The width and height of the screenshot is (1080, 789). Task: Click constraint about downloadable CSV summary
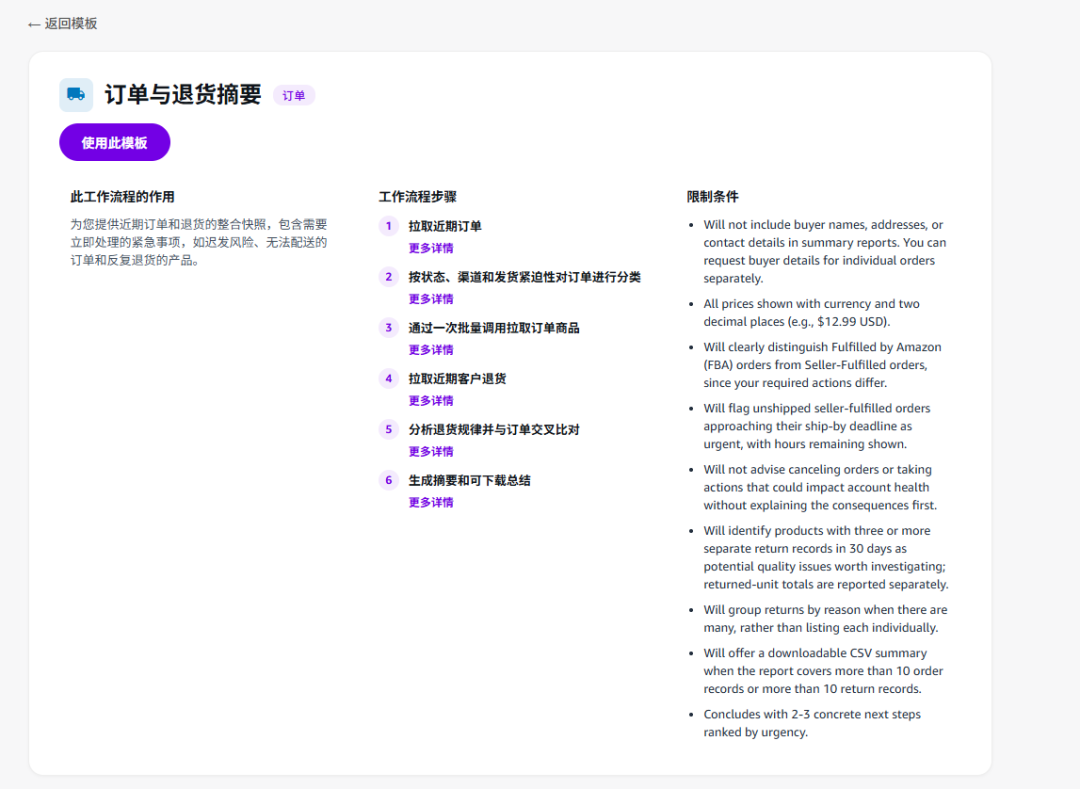pos(823,671)
